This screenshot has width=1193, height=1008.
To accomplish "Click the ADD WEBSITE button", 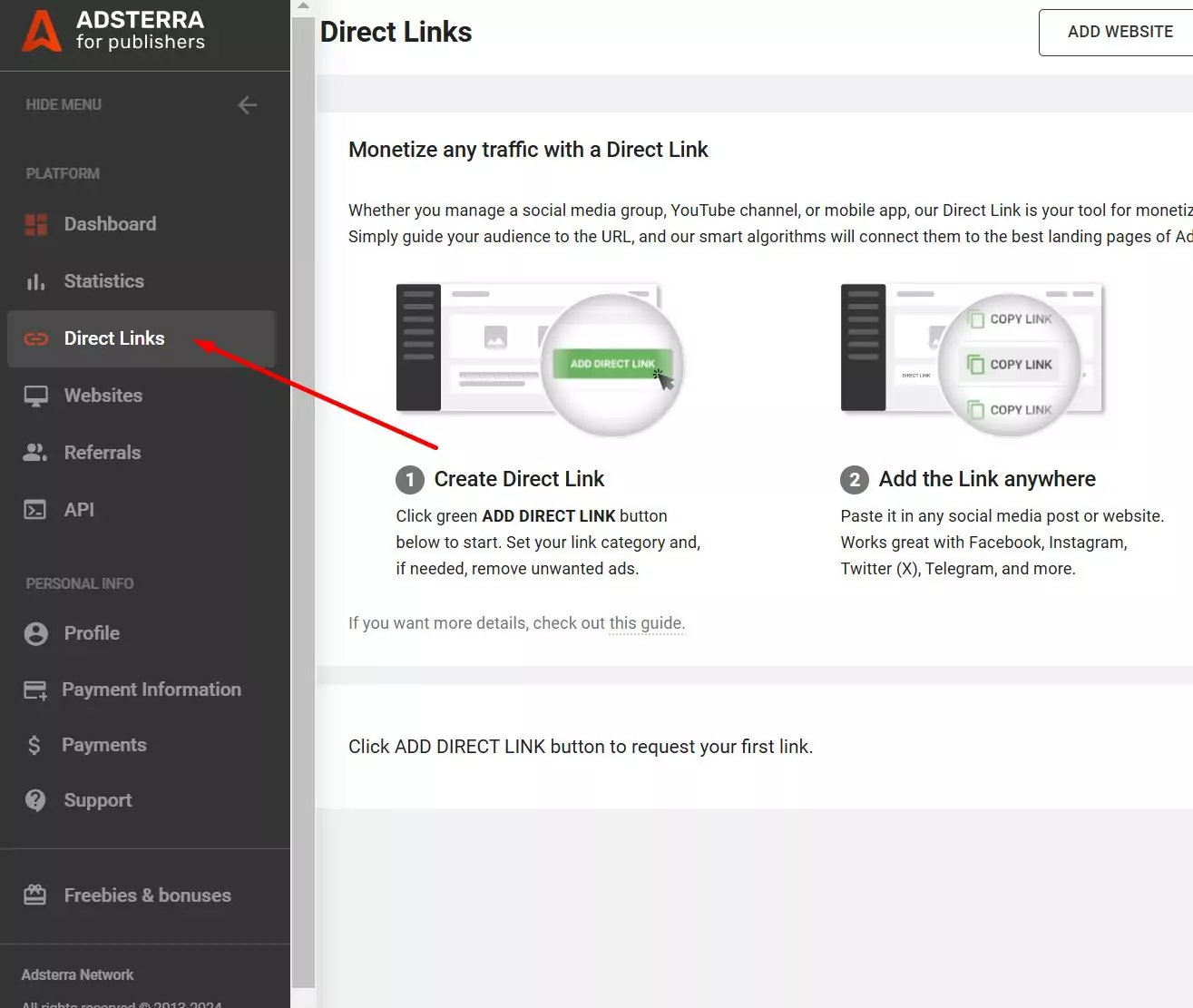I will click(1120, 32).
